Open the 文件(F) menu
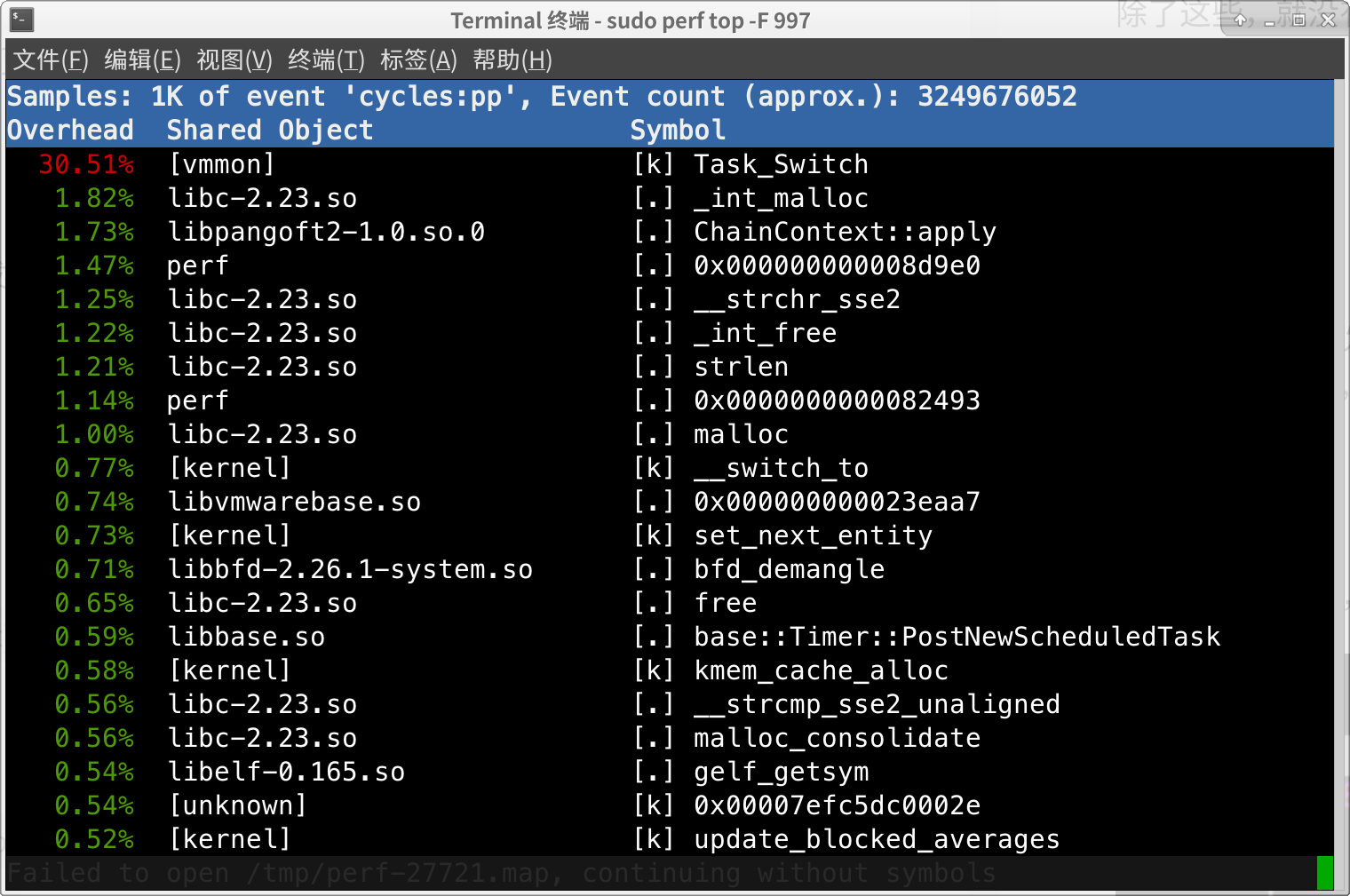 pyautogui.click(x=50, y=60)
